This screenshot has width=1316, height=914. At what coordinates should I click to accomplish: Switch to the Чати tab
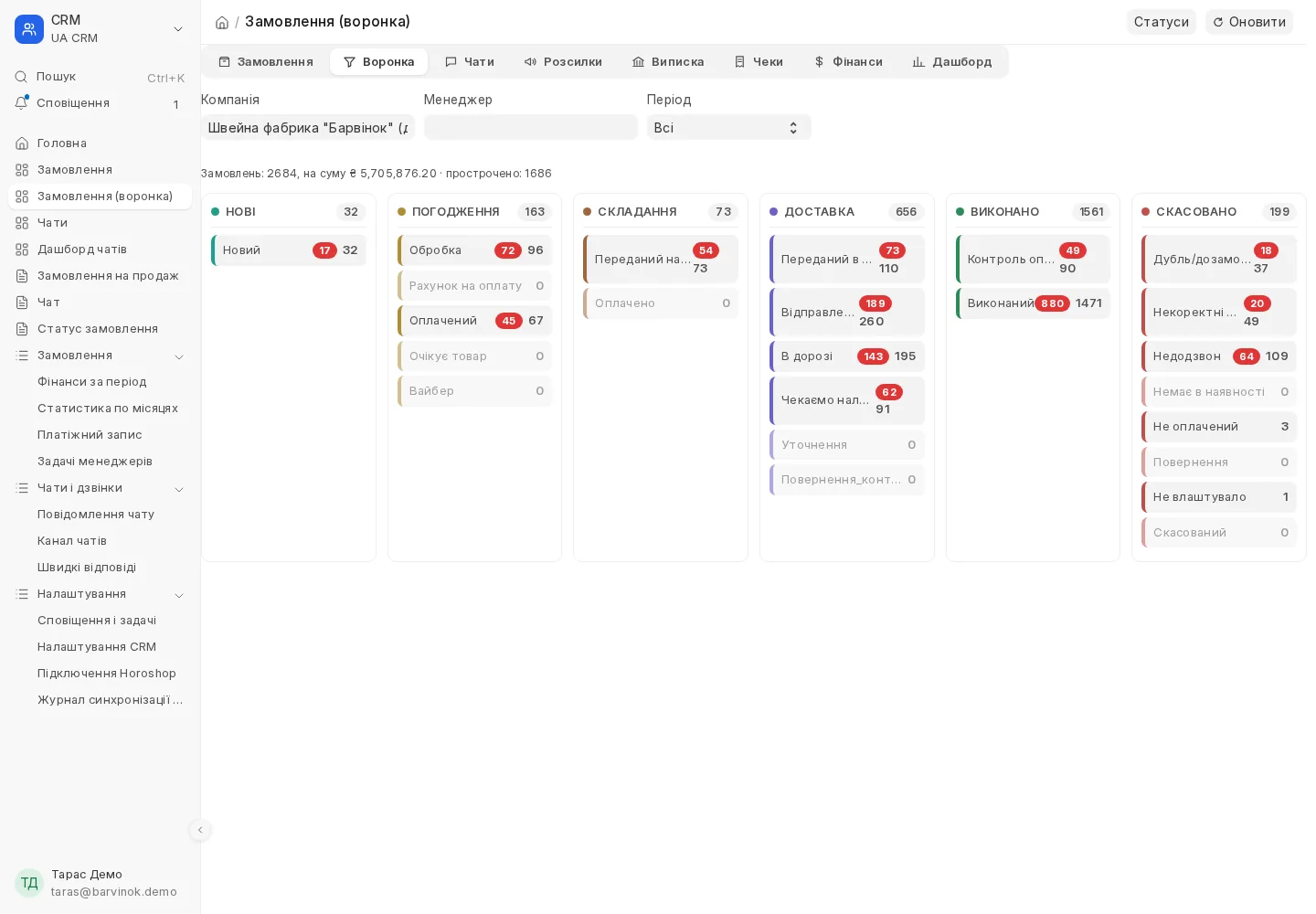(470, 62)
